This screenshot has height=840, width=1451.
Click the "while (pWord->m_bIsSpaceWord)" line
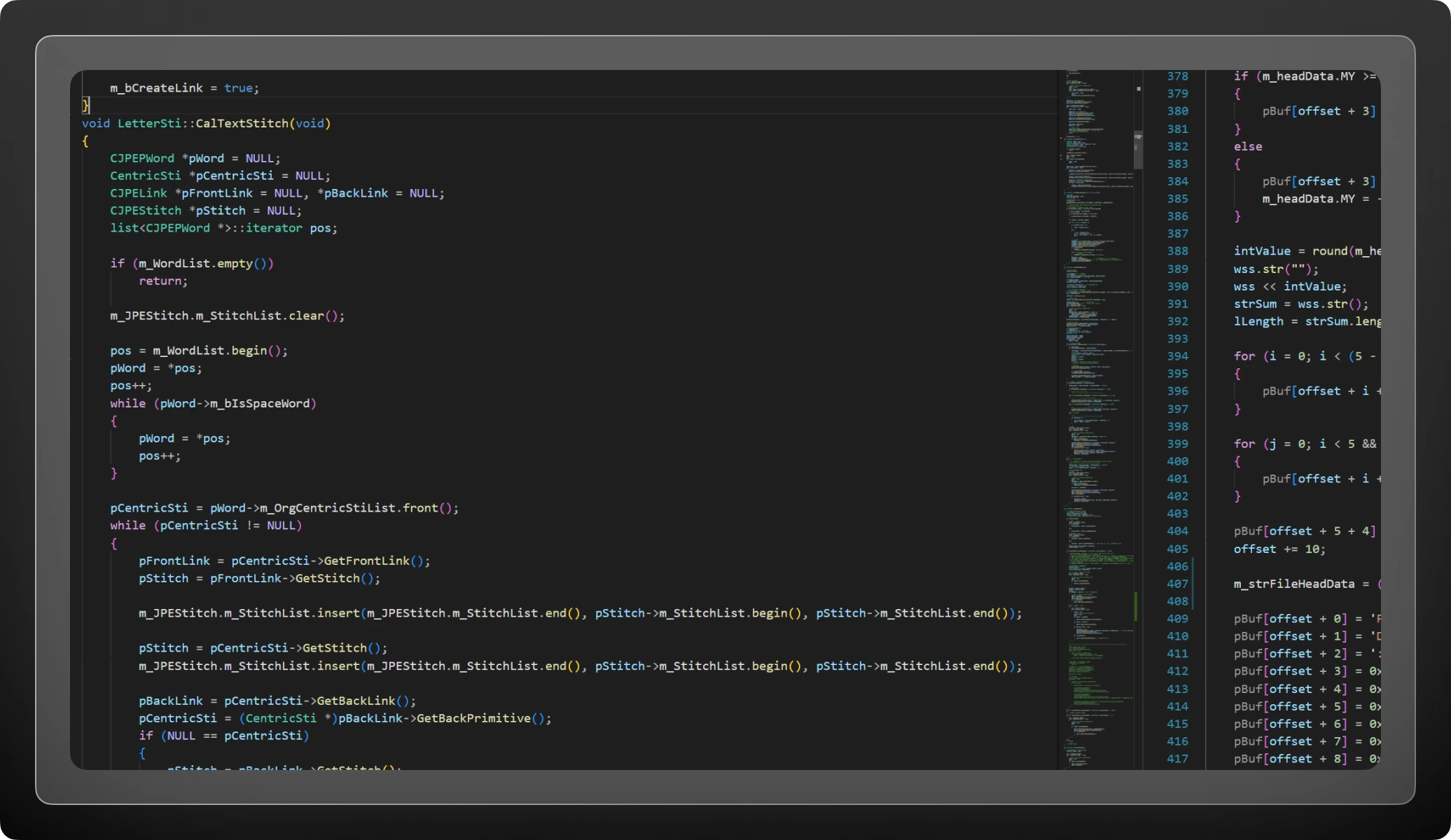coord(213,403)
